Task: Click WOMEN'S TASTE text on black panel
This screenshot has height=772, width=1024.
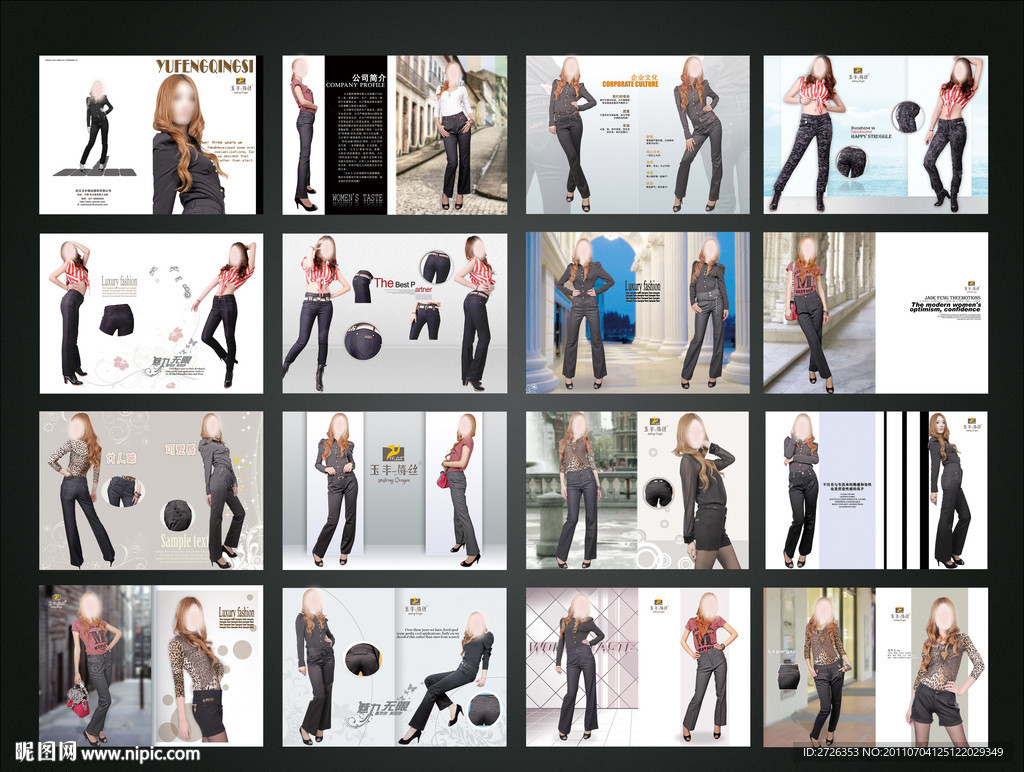Action: coord(357,197)
